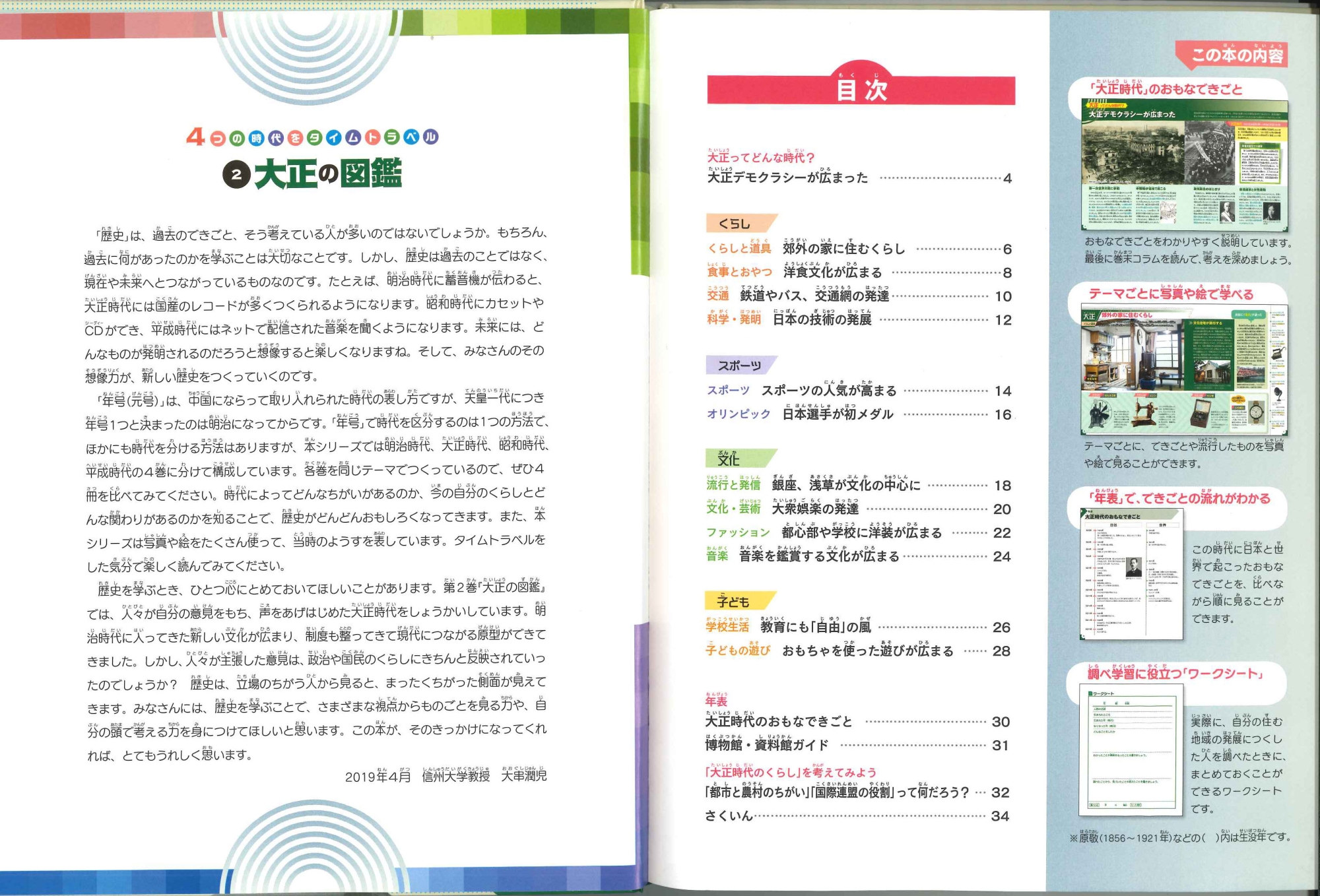Viewport: 1320px width, 896px height.
Task: Select the entry '「都市と農村のちがい」「国際連盟の役割」って何だろう?'
Action: [x=837, y=791]
